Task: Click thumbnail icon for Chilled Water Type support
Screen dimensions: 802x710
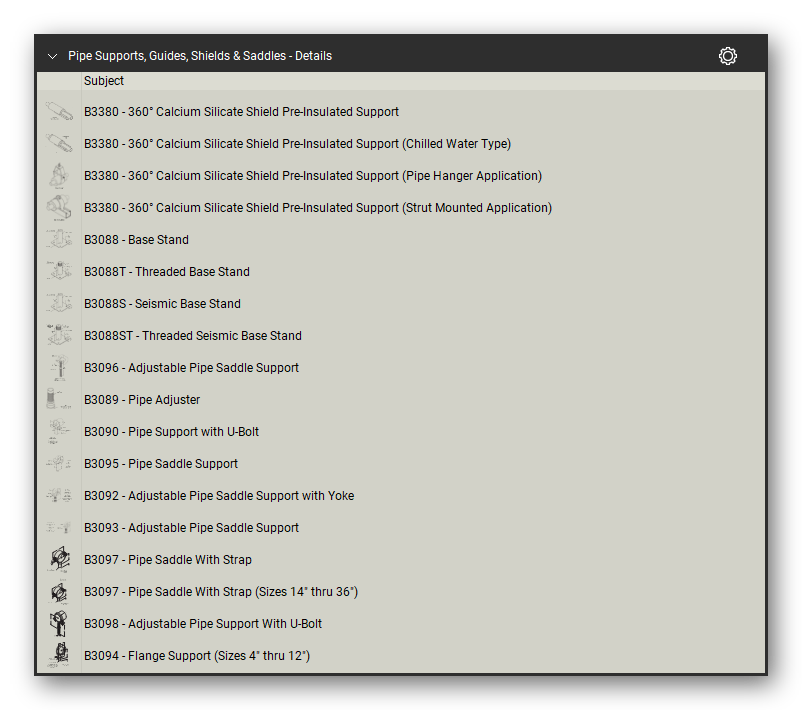Action: pos(59,144)
